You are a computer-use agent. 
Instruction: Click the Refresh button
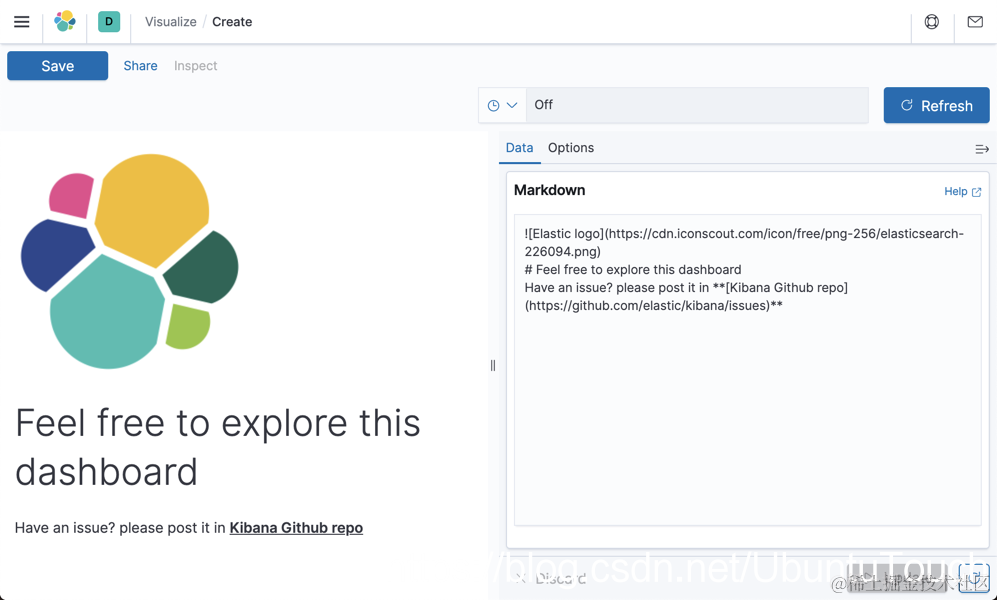point(937,106)
